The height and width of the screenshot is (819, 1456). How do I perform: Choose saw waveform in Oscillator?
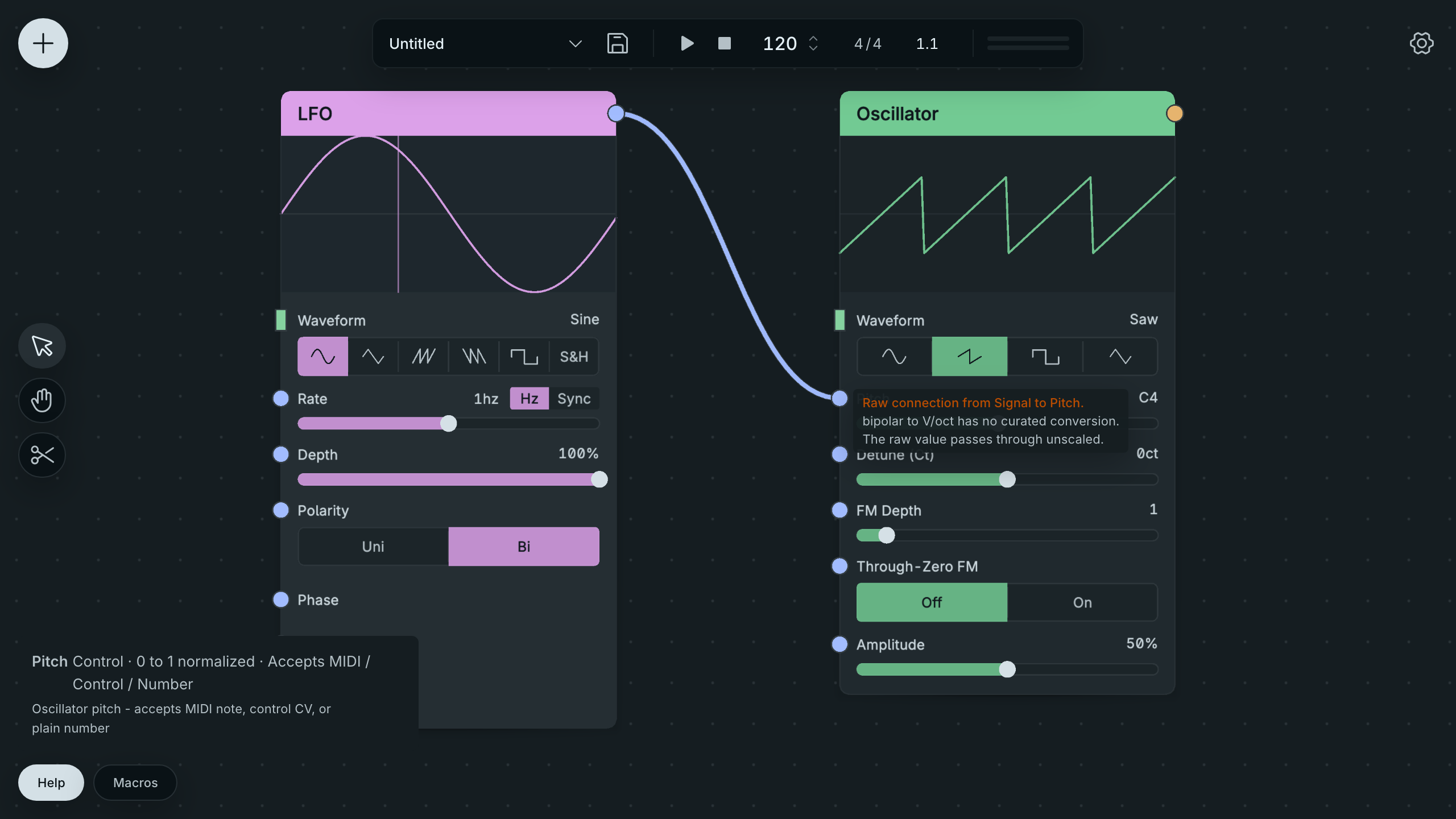pyautogui.click(x=969, y=357)
